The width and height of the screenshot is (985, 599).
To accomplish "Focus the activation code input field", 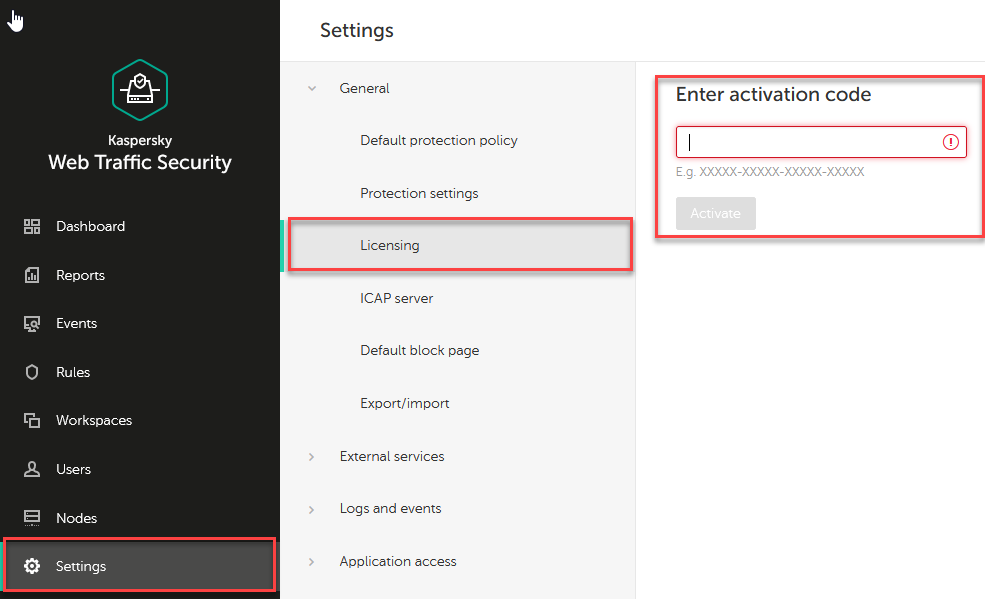I will tap(810, 142).
